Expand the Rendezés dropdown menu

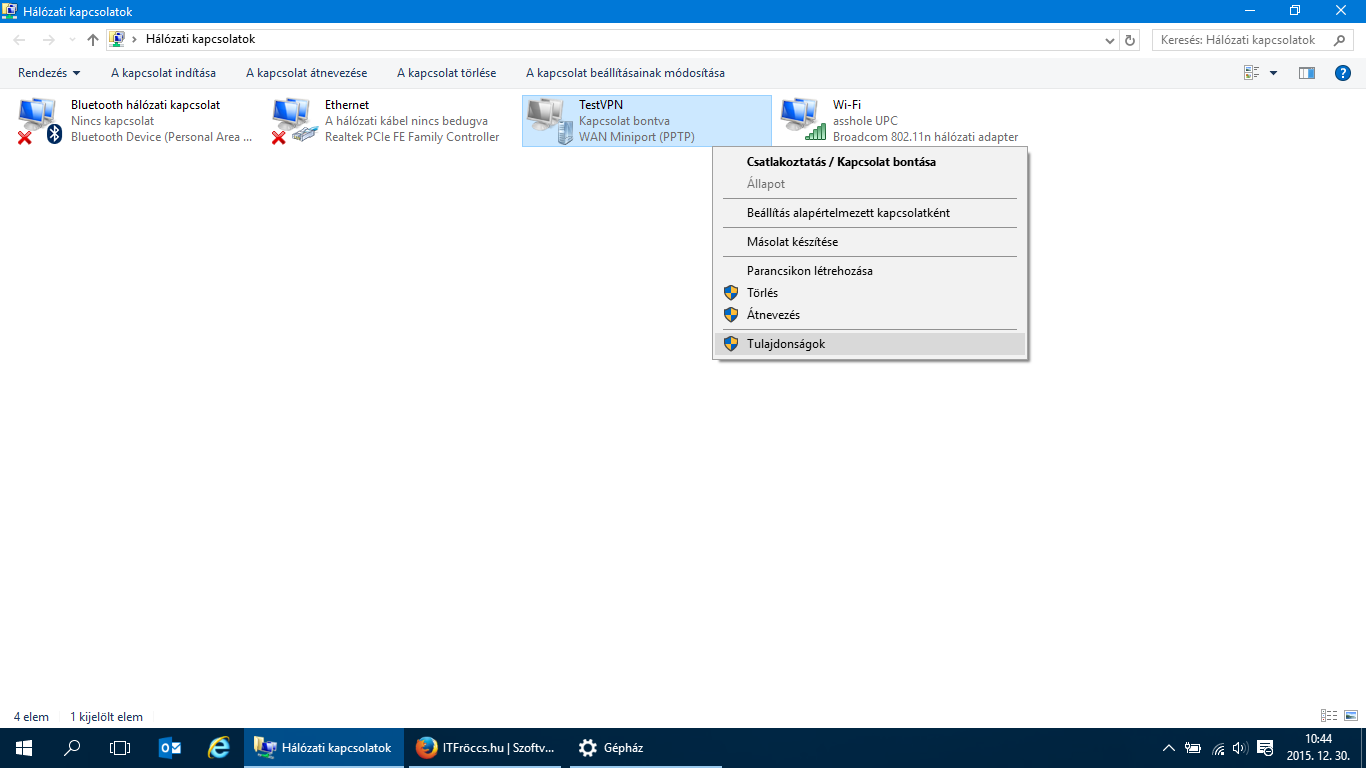pyautogui.click(x=49, y=73)
